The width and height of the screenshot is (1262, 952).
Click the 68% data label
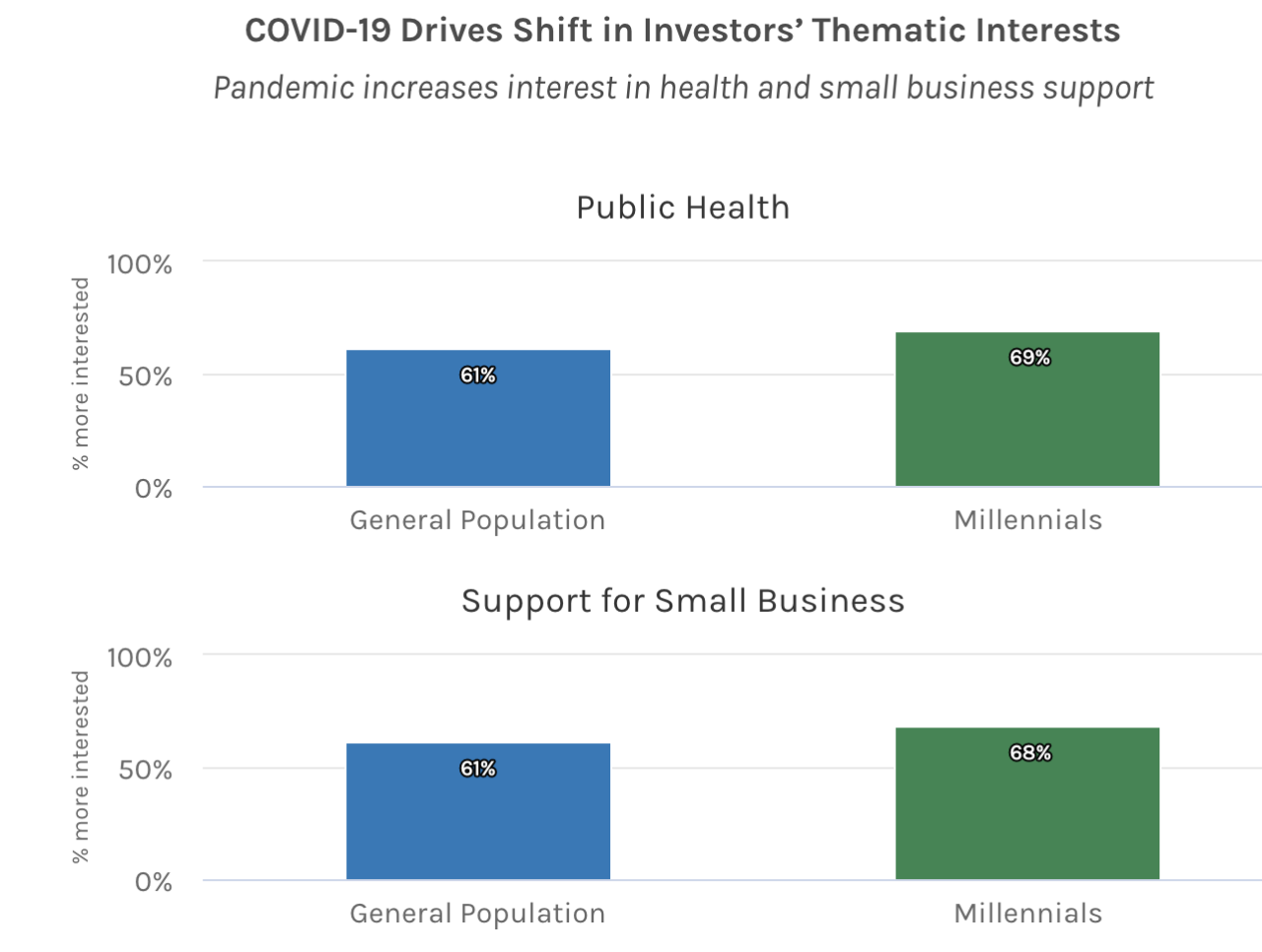point(1029,752)
